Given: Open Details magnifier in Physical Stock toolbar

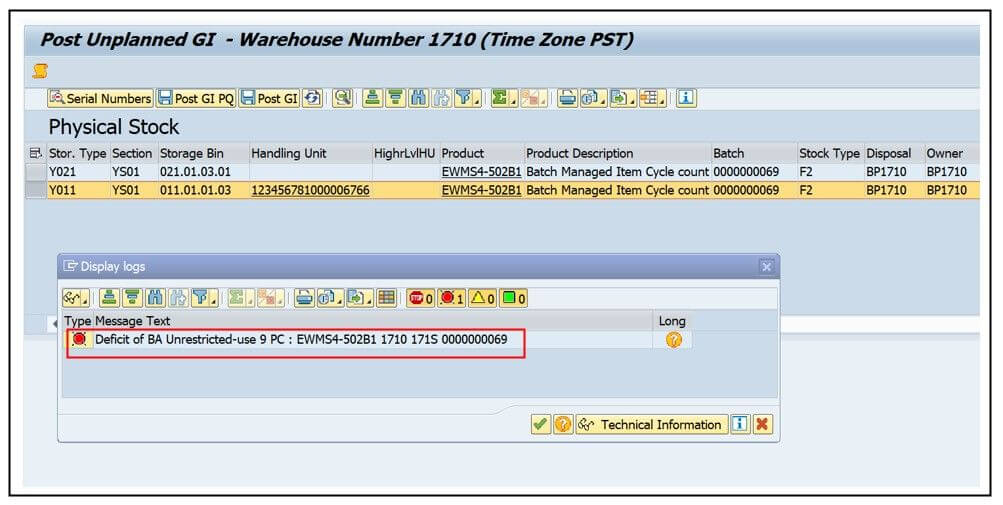Looking at the screenshot, I should [x=343, y=98].
